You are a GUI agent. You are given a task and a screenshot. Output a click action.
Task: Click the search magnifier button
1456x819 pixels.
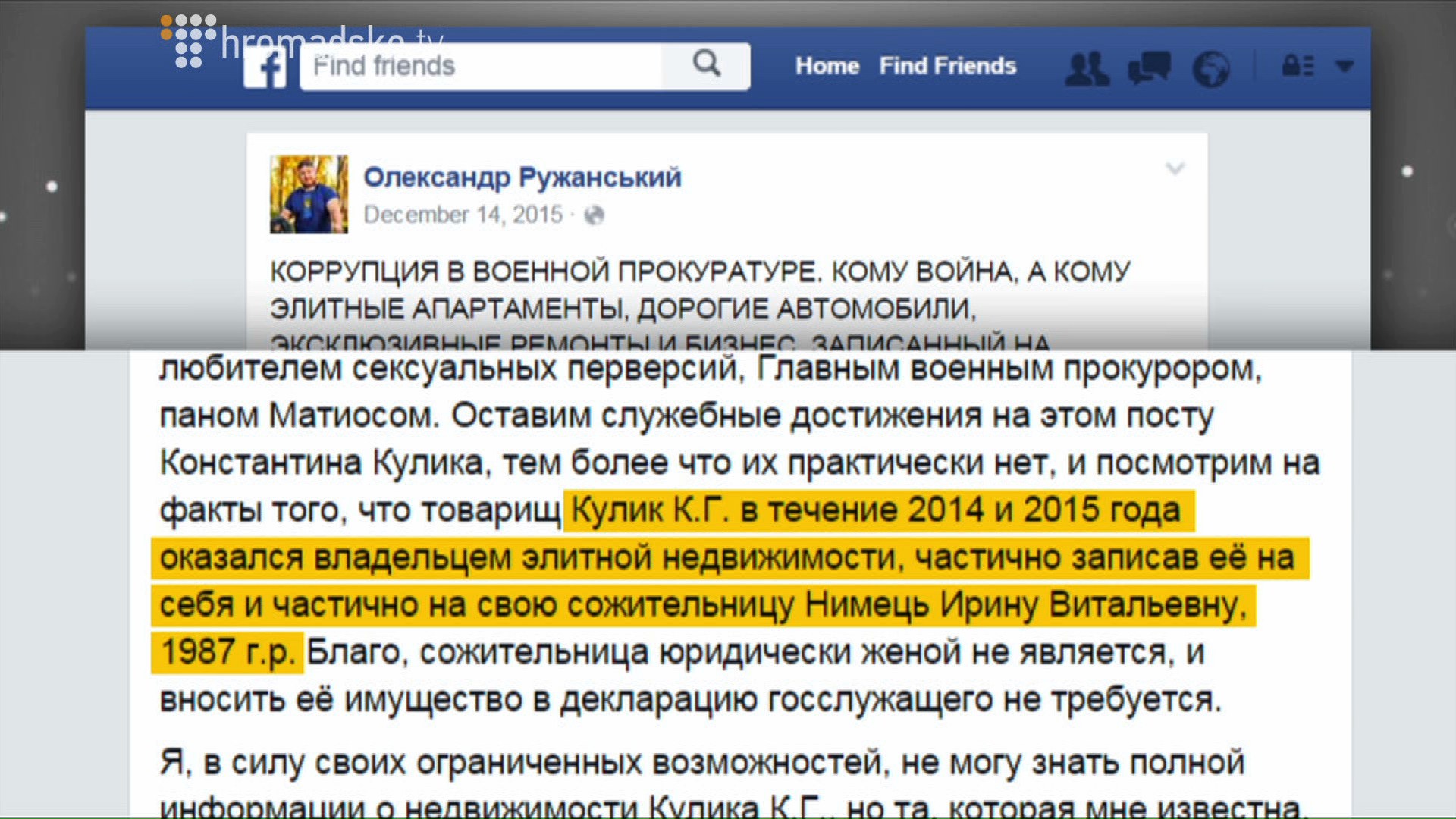click(707, 65)
